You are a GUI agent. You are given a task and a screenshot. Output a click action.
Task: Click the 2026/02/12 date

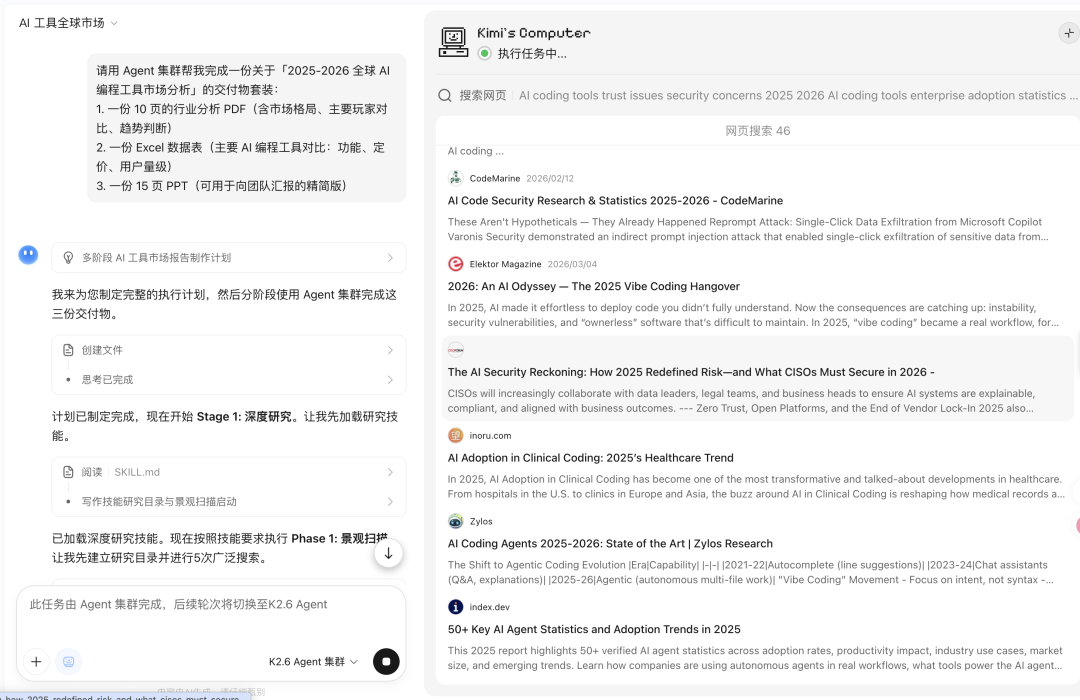550,178
